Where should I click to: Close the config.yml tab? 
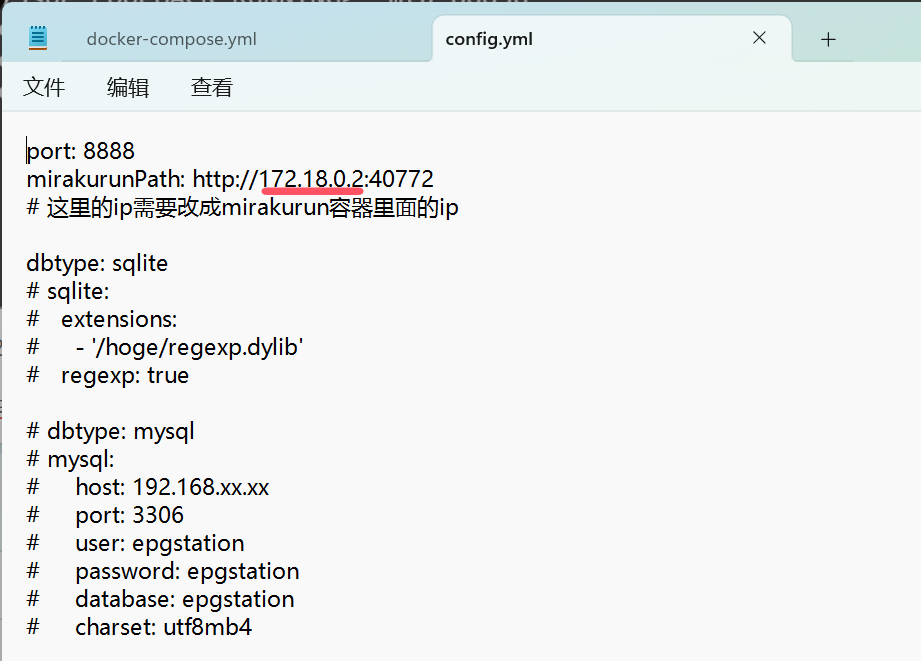point(759,38)
